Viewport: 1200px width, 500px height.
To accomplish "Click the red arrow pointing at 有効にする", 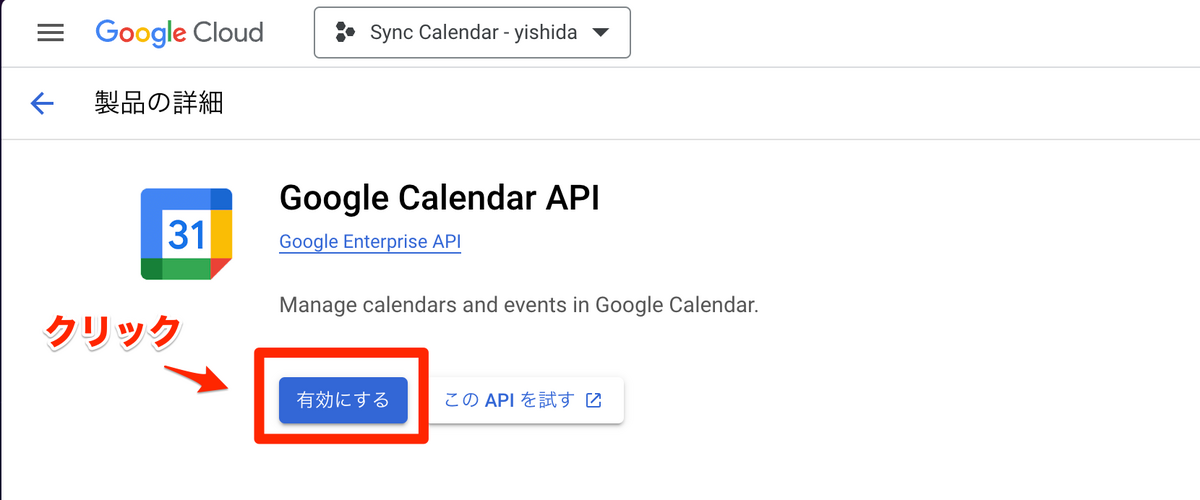I will click(x=200, y=378).
